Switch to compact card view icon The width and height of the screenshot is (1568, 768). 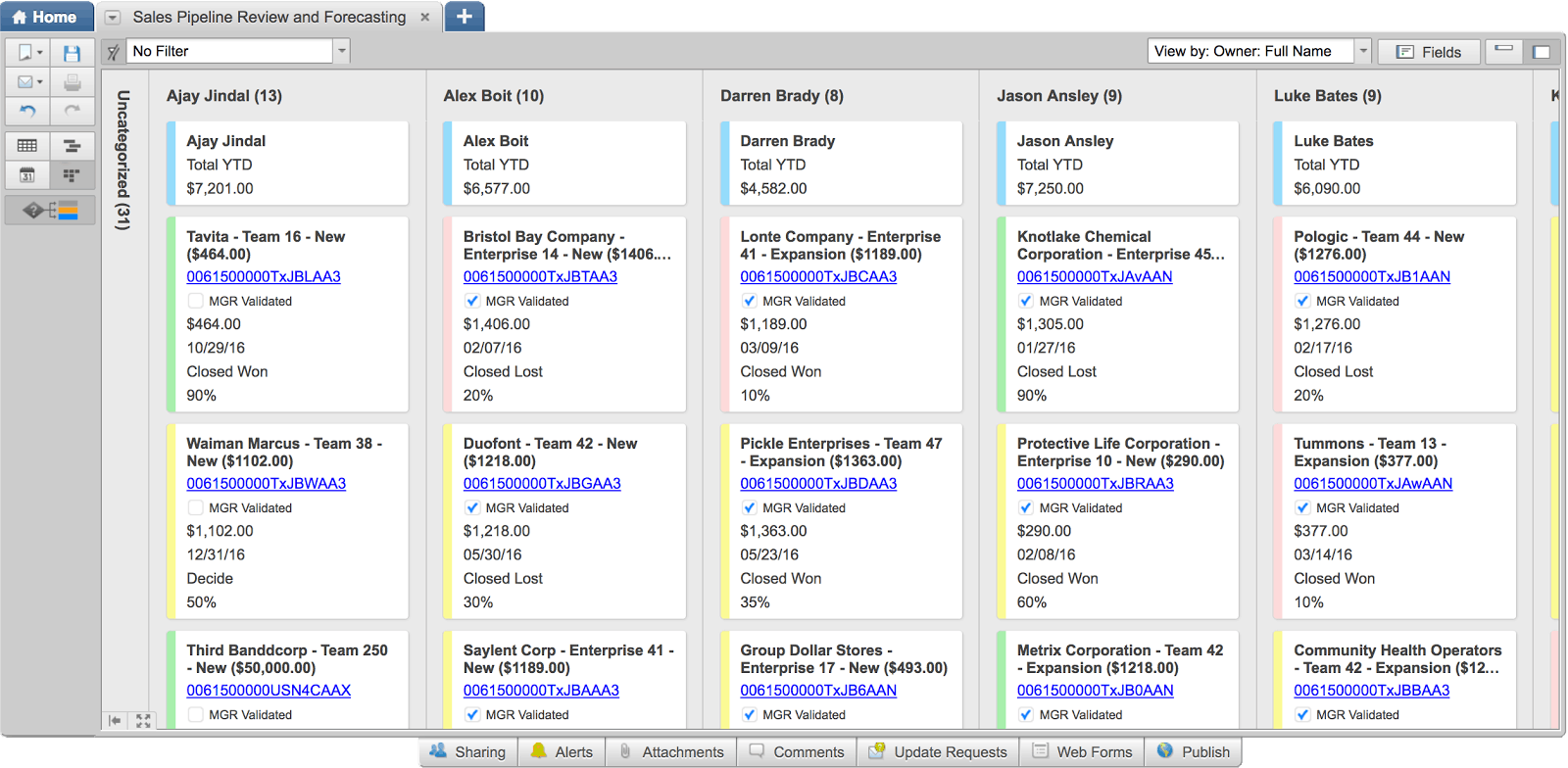coord(1503,51)
